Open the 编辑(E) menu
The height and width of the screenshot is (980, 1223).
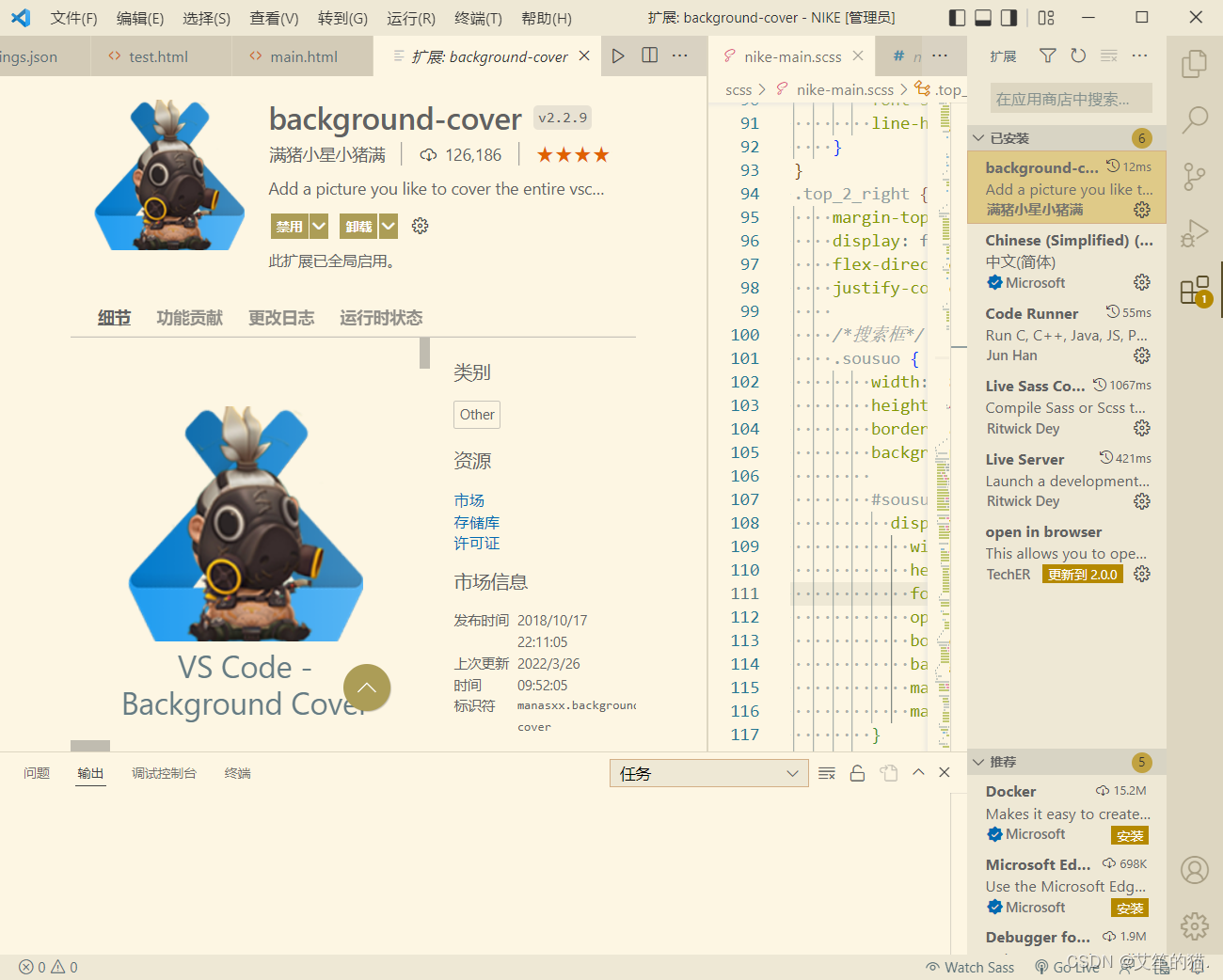[x=139, y=18]
